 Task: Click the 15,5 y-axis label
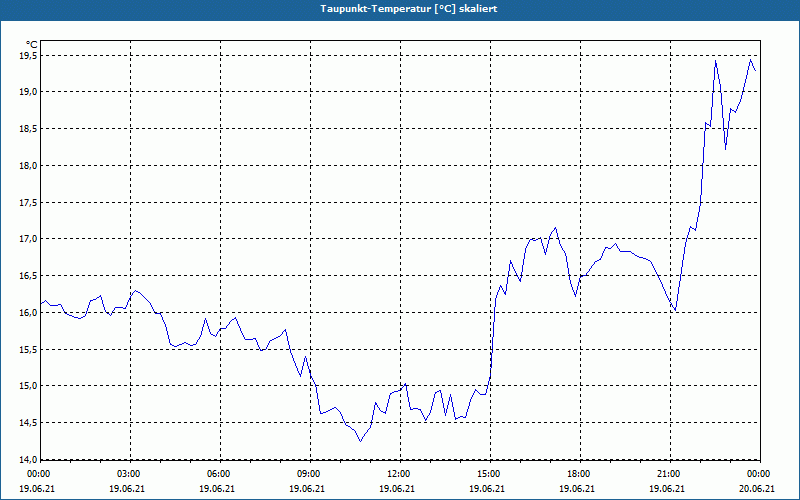click(x=29, y=349)
